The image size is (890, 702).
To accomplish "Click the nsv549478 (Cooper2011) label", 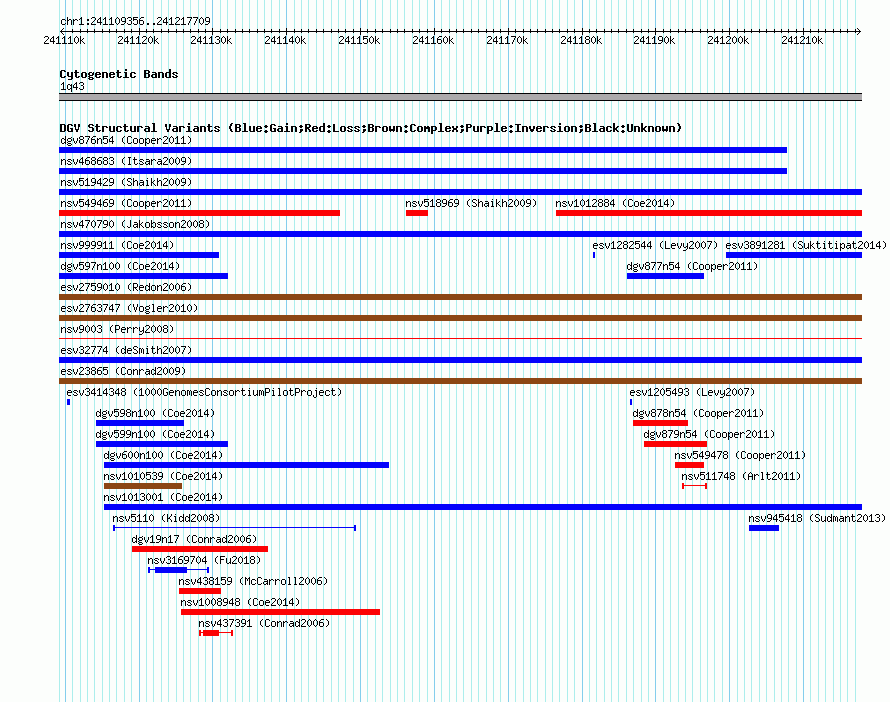I will click(740, 455).
